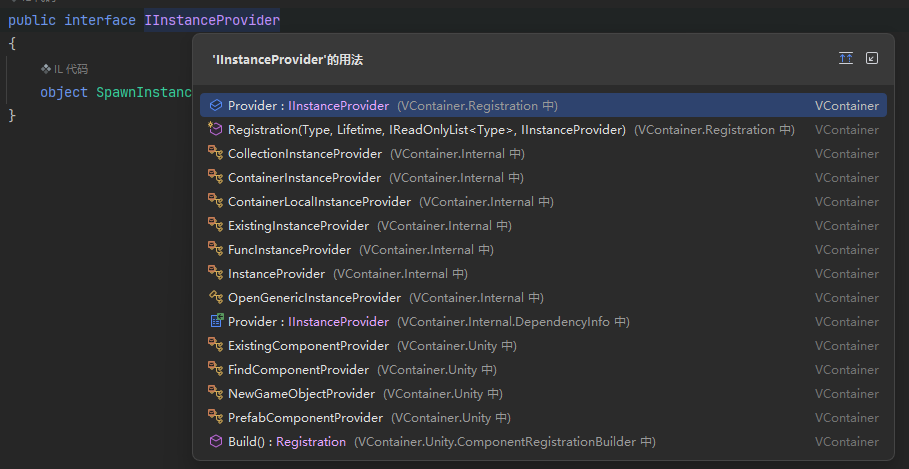Select ContainerInstanceProvider usage entry

click(304, 177)
